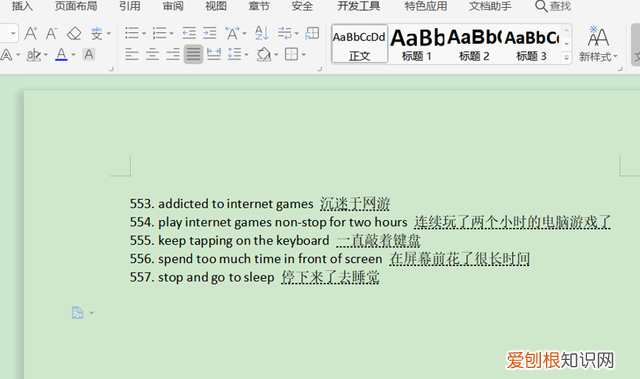This screenshot has width=640, height=379.
Task: Increase paragraph indent
Action: click(x=210, y=33)
